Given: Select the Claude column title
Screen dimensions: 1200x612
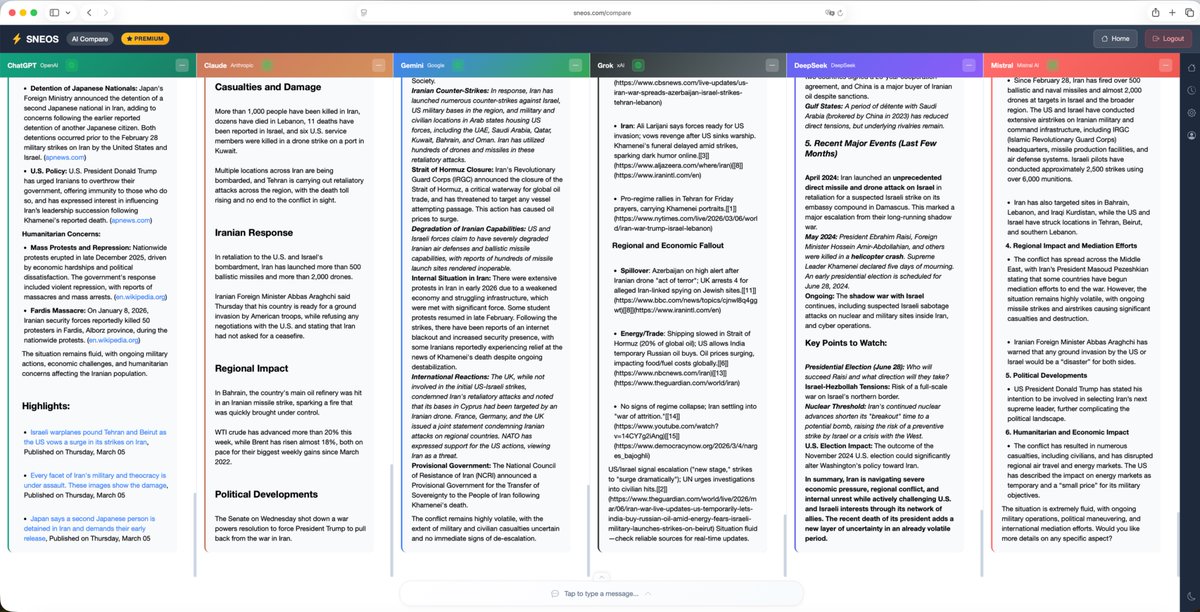Looking at the screenshot, I should coord(216,64).
